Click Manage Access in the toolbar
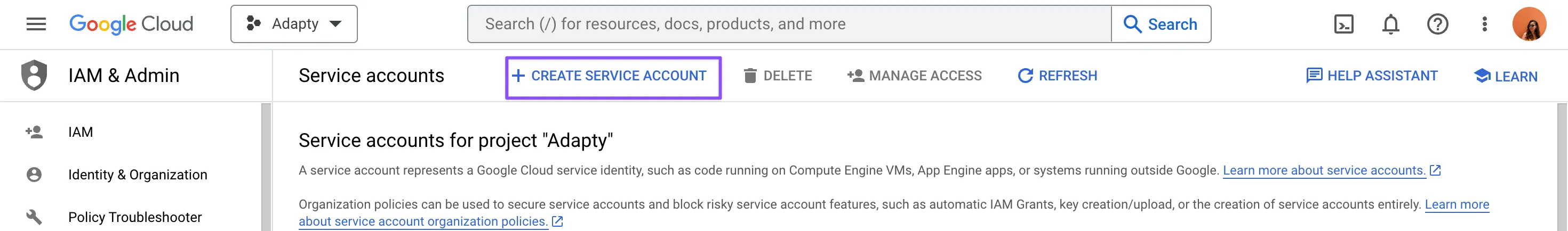 pyautogui.click(x=914, y=76)
